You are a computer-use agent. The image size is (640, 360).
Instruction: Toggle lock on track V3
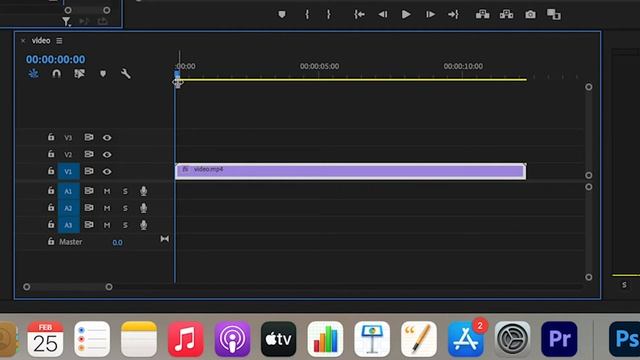(x=51, y=137)
